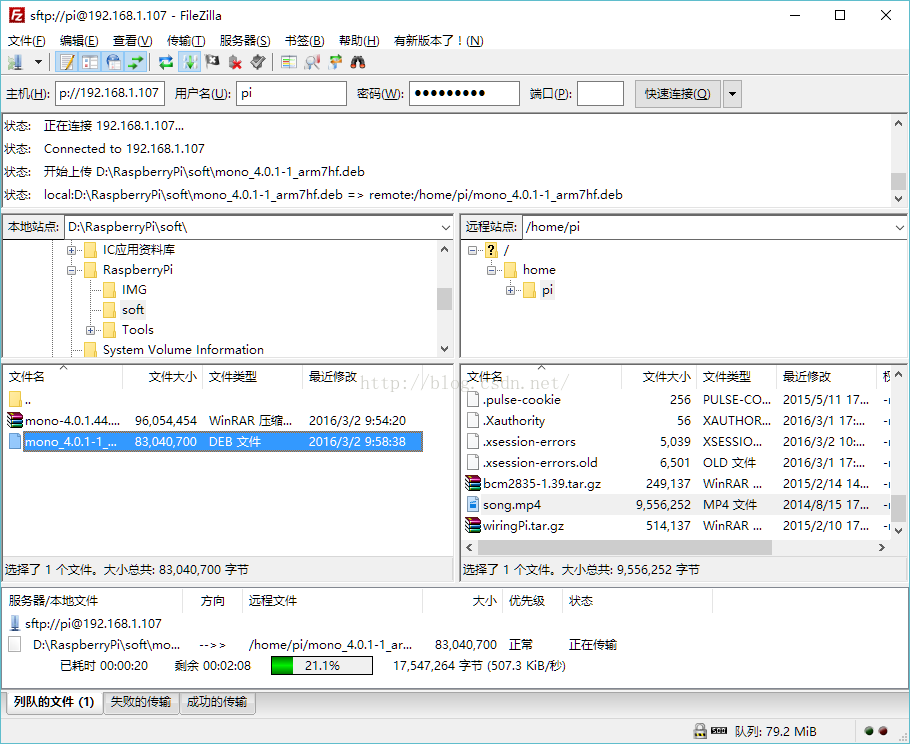This screenshot has width=910, height=744.
Task: Click the remote file list horizontal scrollbar
Action: pos(625,547)
